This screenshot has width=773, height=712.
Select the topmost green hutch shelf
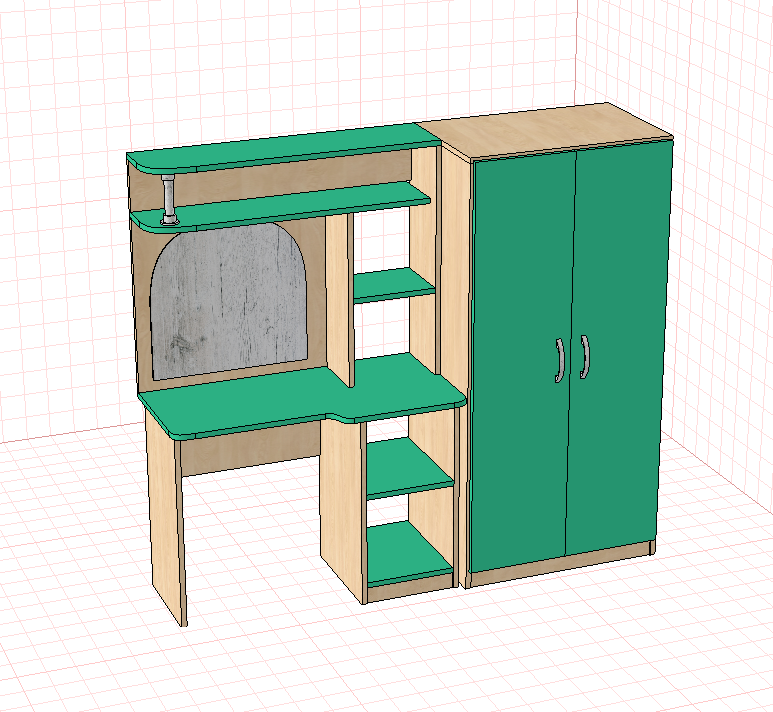coord(283,146)
